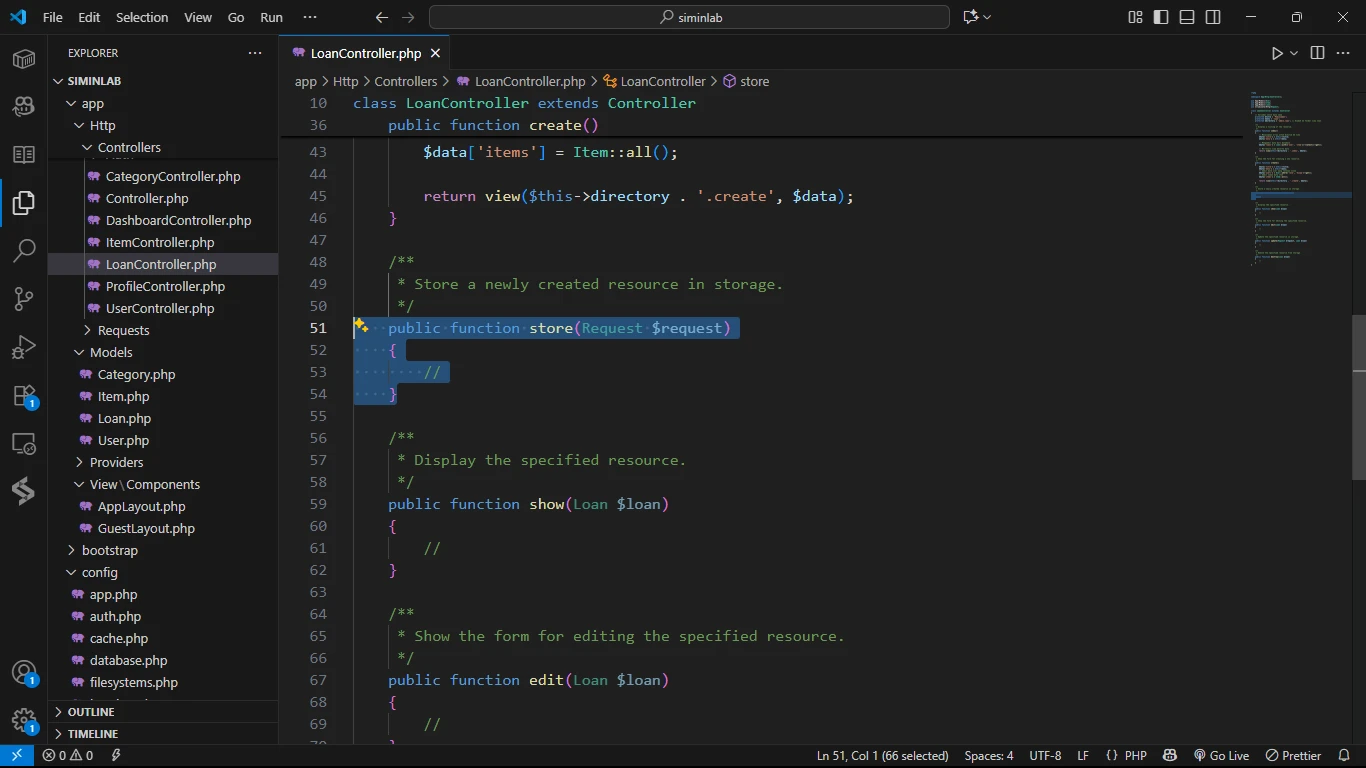Close the LoanController.php tab
This screenshot has width=1366, height=768.
(435, 53)
